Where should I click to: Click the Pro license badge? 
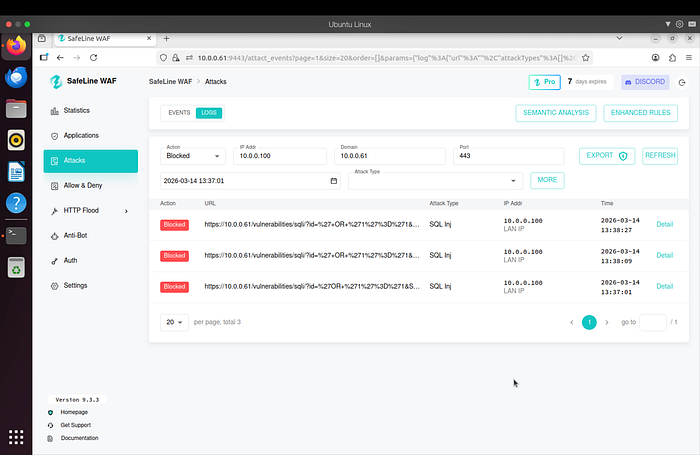[x=545, y=82]
